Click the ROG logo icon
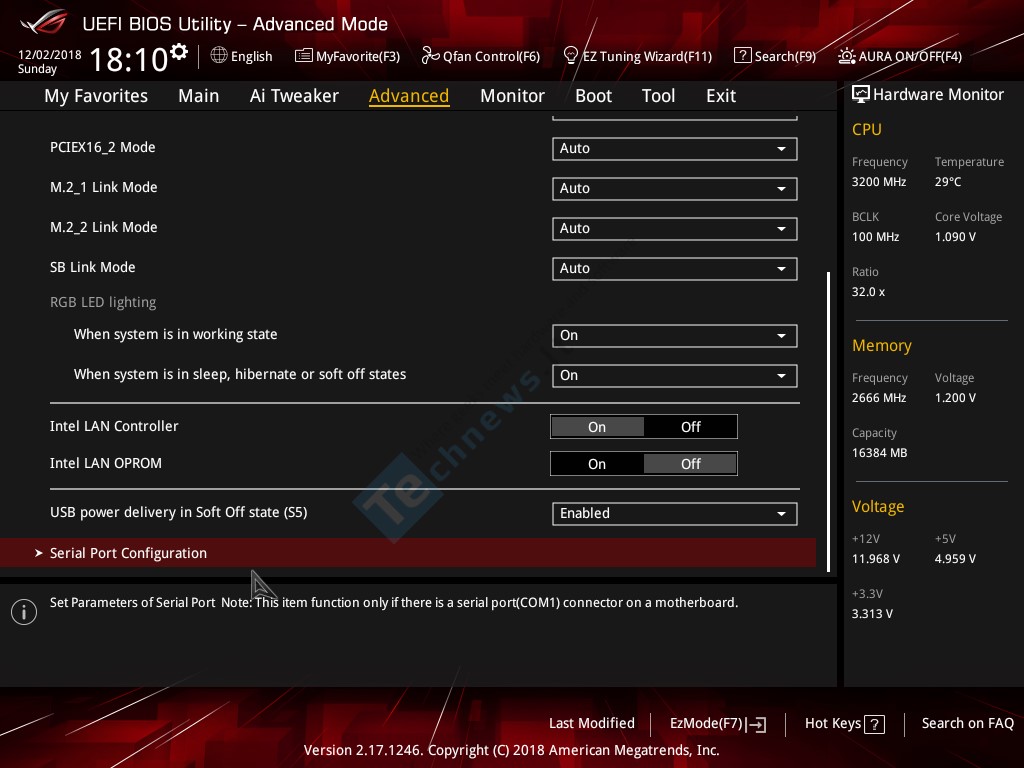The height and width of the screenshot is (768, 1024). tap(44, 22)
